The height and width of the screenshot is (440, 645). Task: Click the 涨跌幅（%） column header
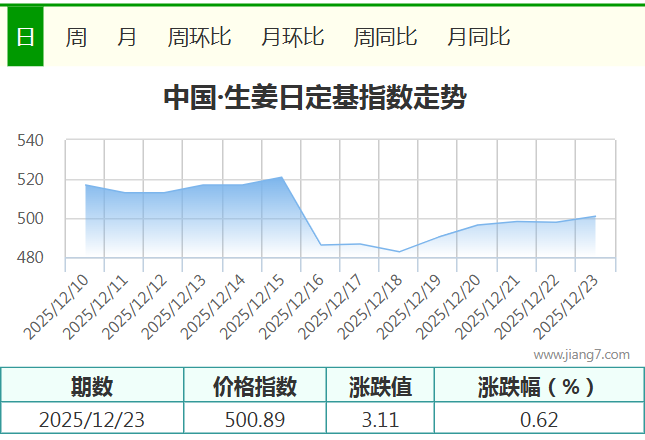click(538, 386)
